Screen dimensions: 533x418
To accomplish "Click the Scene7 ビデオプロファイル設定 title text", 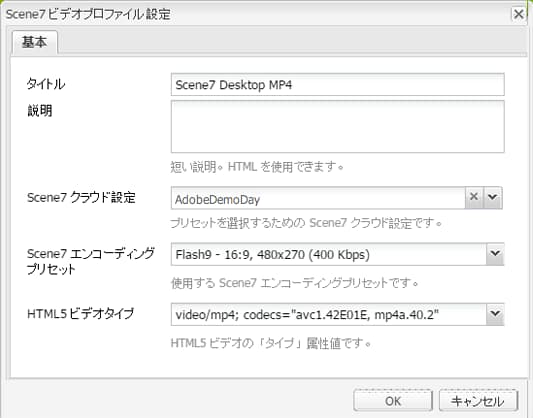I will pyautogui.click(x=88, y=14).
